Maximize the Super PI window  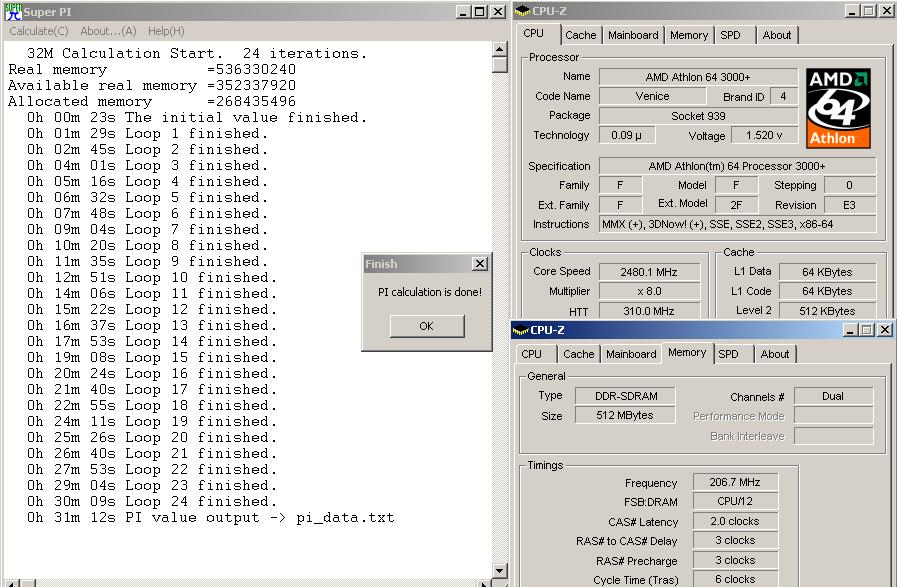[480, 11]
